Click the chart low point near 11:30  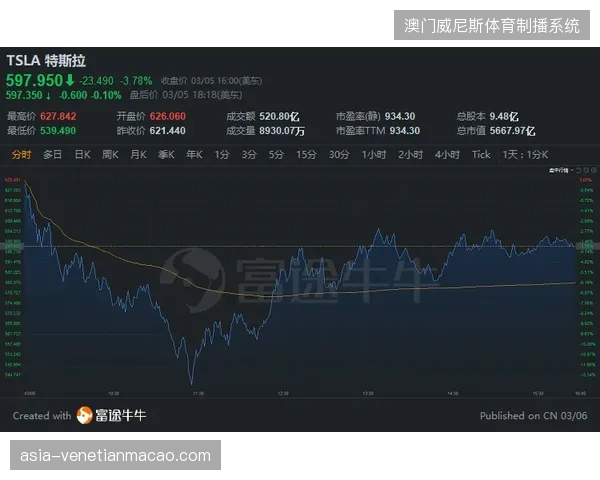pyautogui.click(x=191, y=383)
